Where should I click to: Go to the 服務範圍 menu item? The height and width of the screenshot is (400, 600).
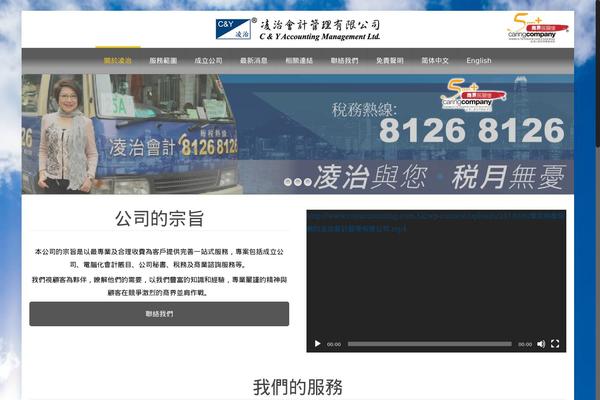(x=163, y=60)
